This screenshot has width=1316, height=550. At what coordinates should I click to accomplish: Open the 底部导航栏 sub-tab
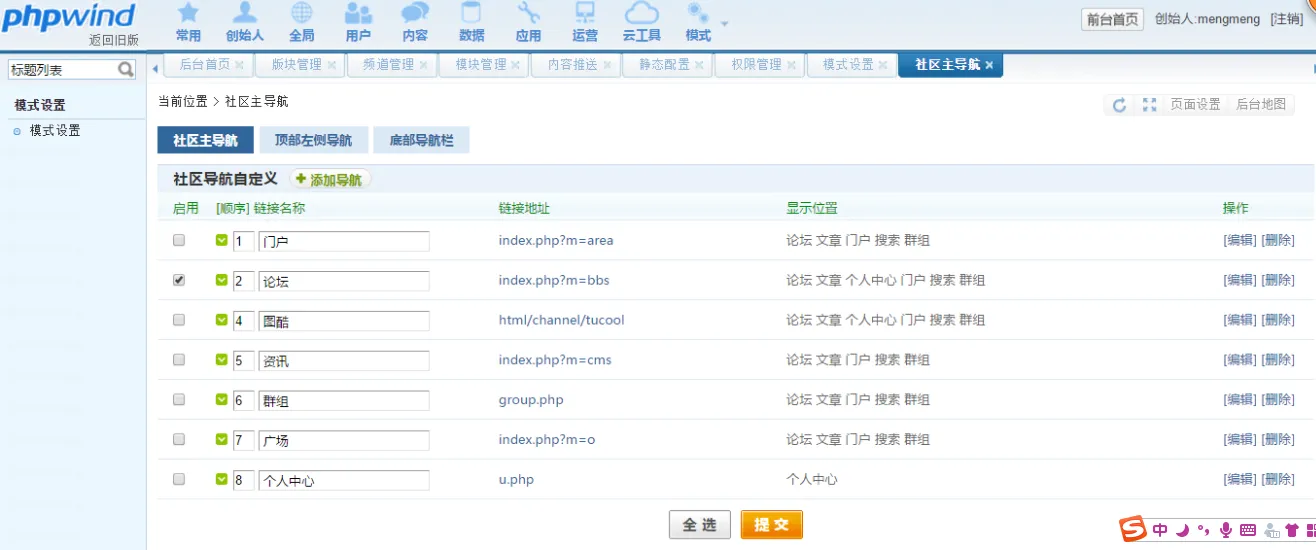point(421,140)
